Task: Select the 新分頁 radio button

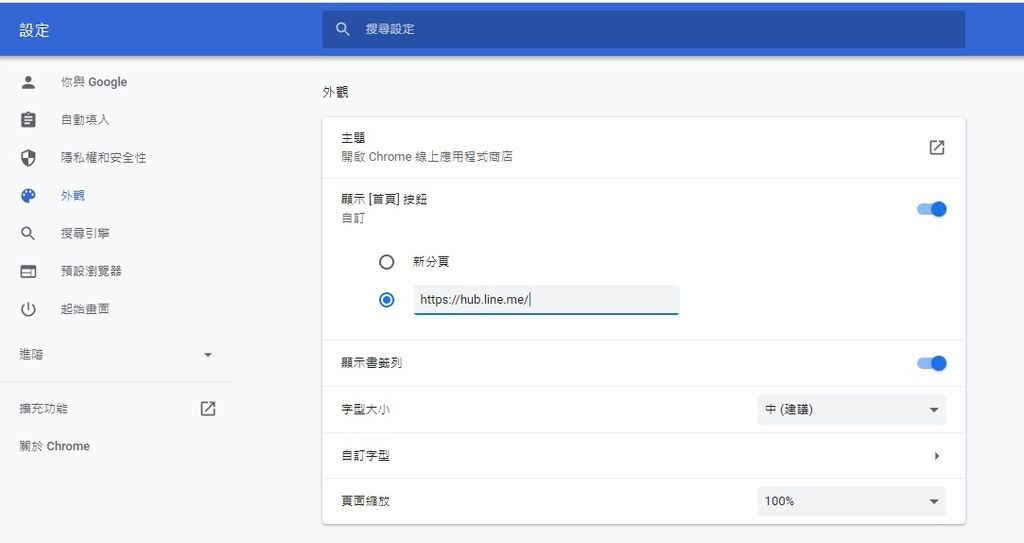Action: [x=387, y=262]
